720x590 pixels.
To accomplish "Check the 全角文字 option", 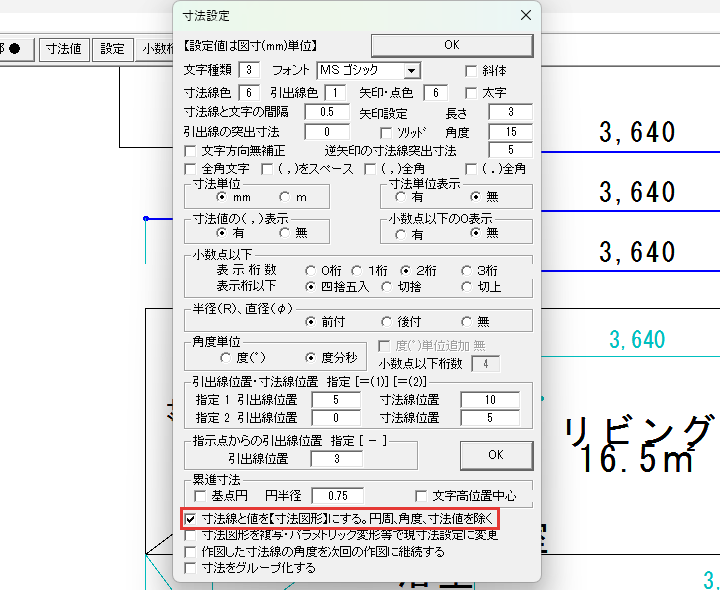I will [x=190, y=169].
